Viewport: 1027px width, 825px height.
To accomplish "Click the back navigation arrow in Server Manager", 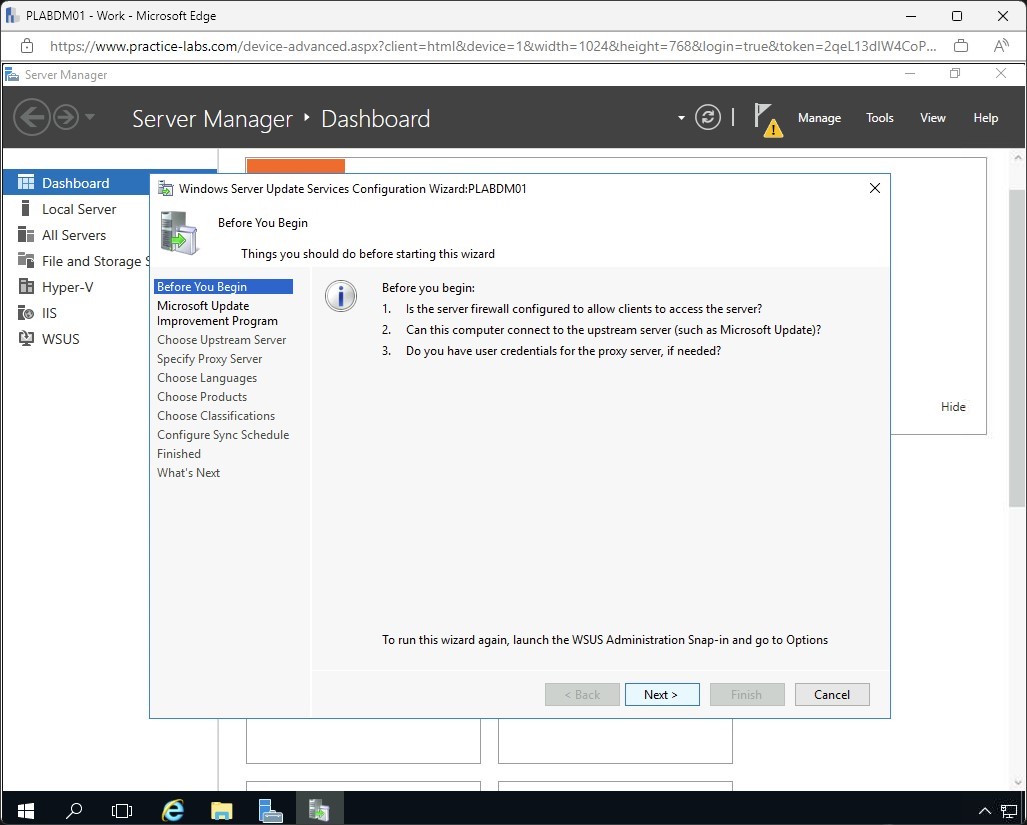I will pos(31,118).
